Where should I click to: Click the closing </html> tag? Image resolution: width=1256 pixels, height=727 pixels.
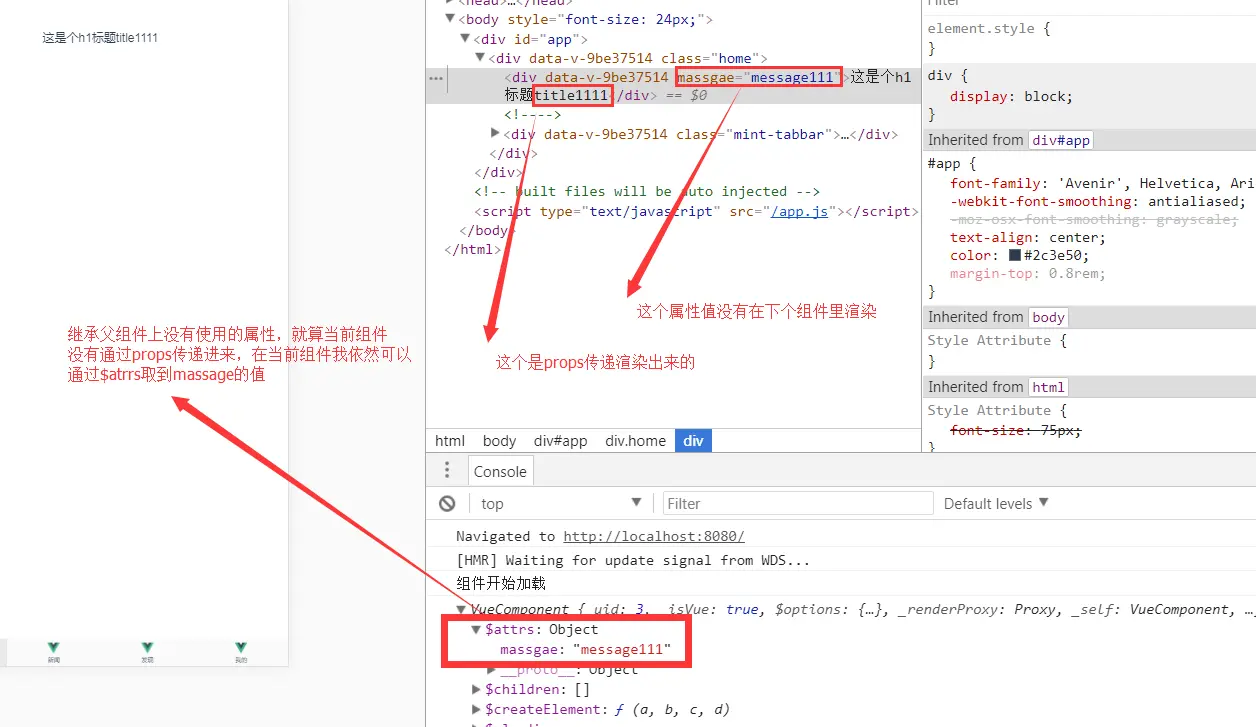472,249
